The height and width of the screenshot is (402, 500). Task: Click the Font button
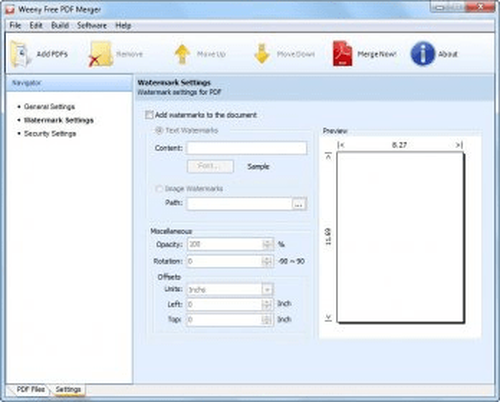pyautogui.click(x=210, y=166)
